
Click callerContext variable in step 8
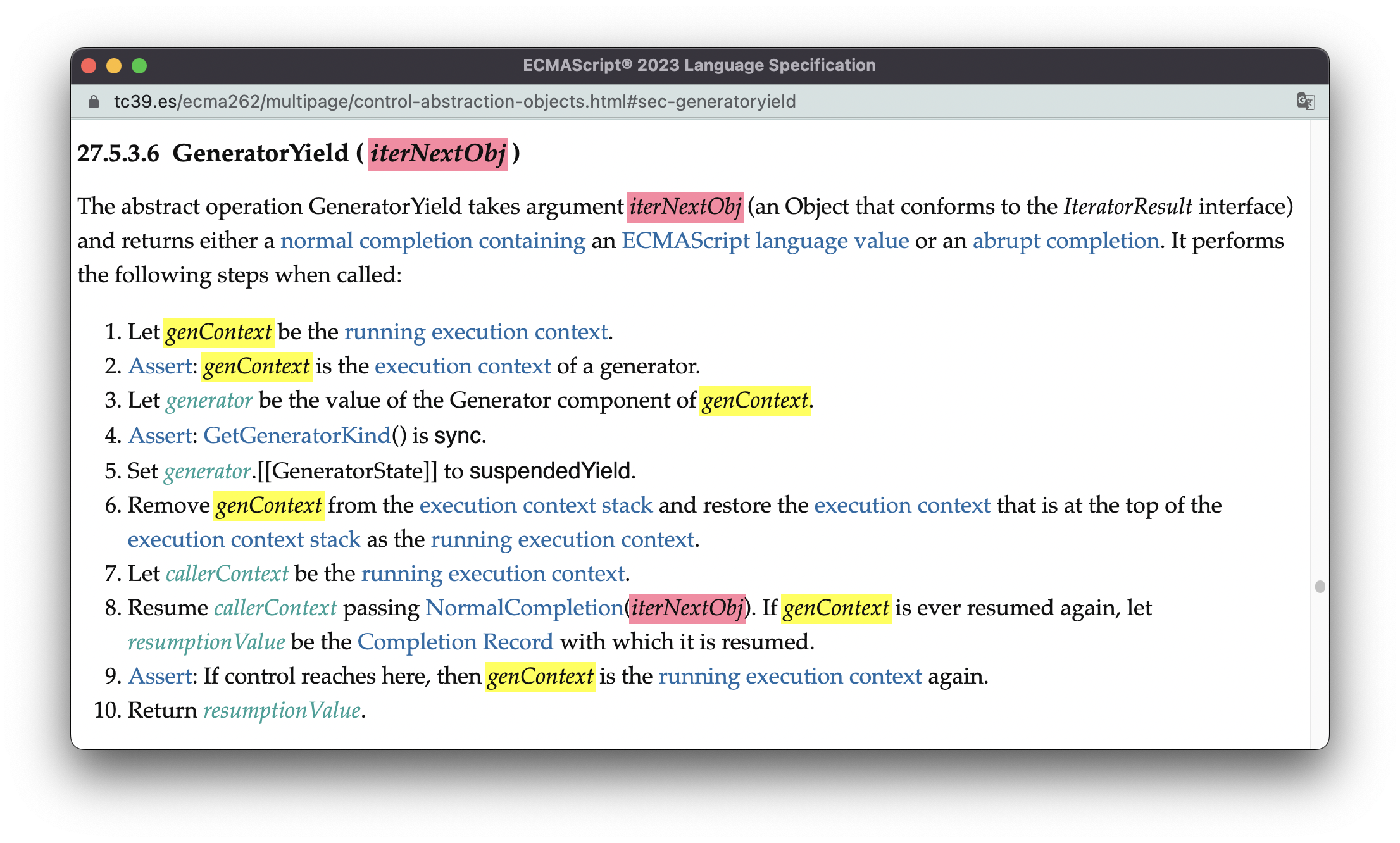(276, 608)
